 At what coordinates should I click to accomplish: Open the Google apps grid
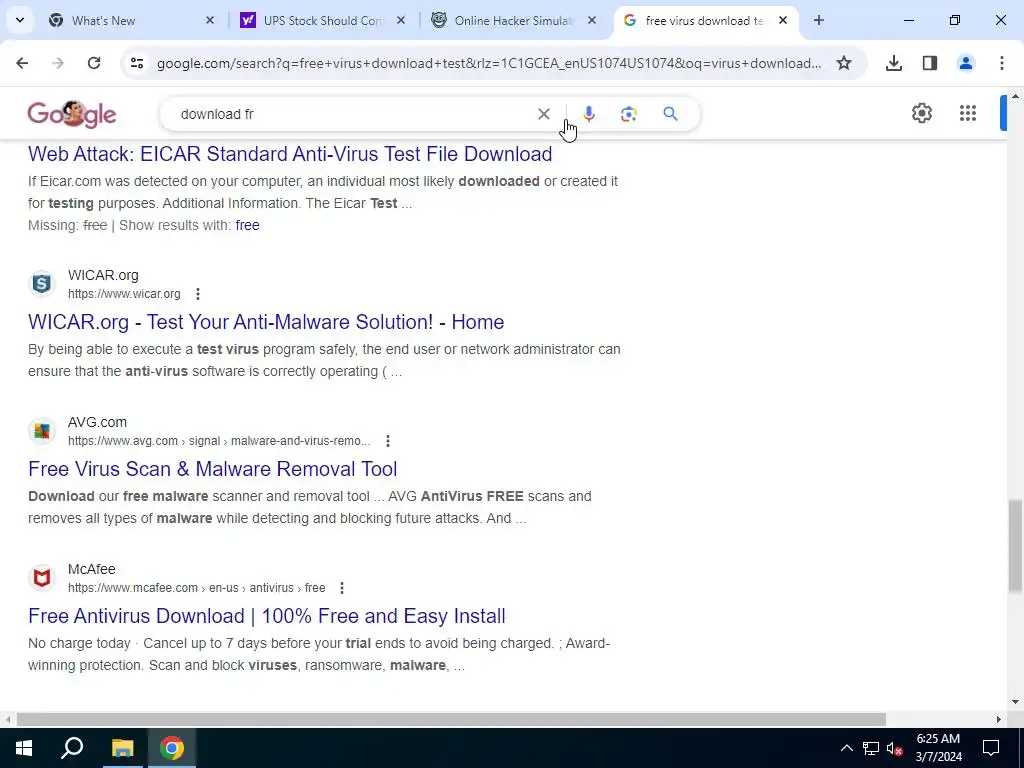coord(968,113)
